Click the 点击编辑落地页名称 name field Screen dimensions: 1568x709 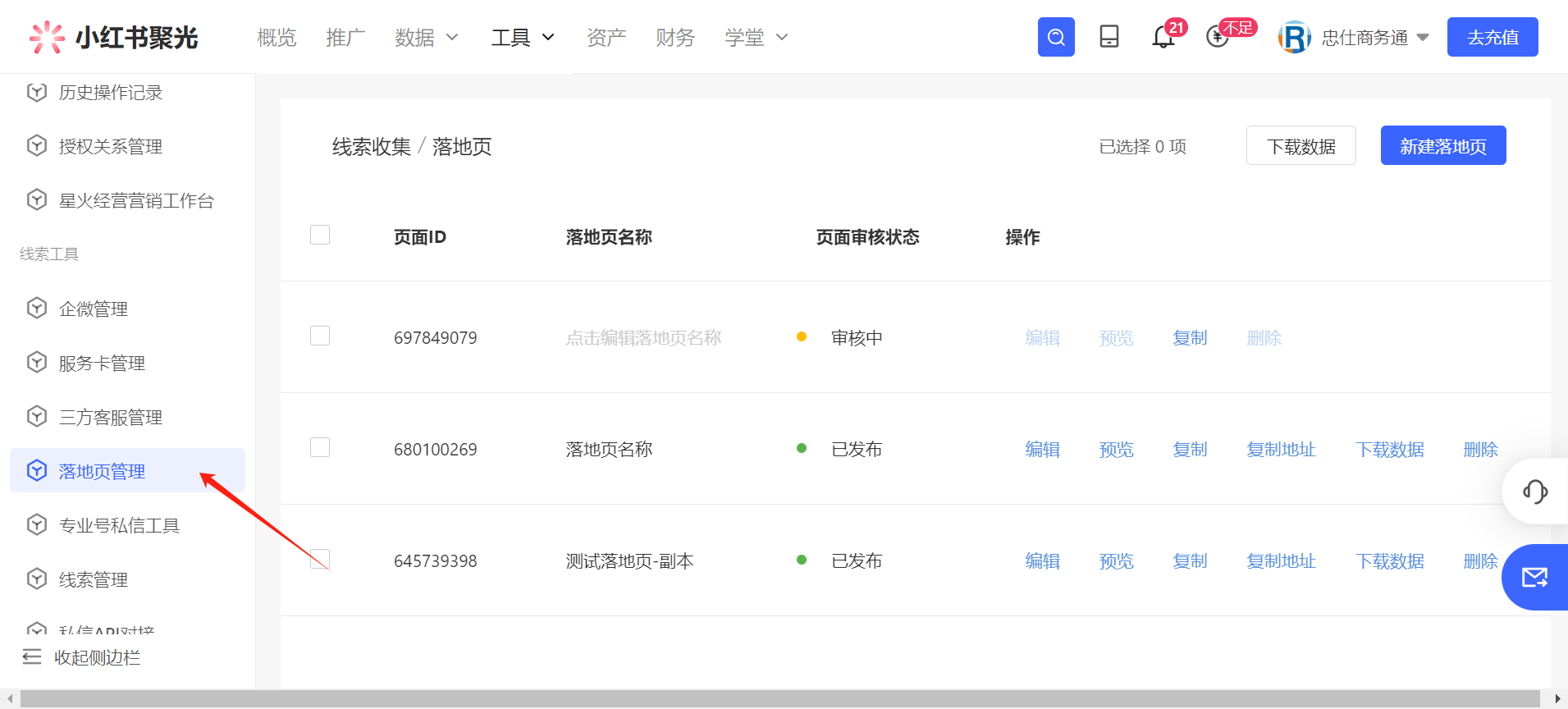tap(643, 338)
